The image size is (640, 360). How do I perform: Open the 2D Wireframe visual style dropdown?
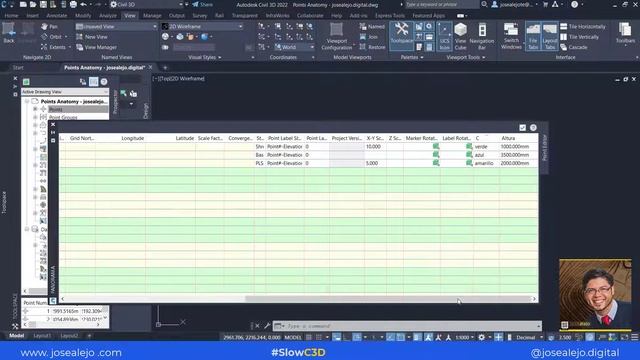pos(203,27)
